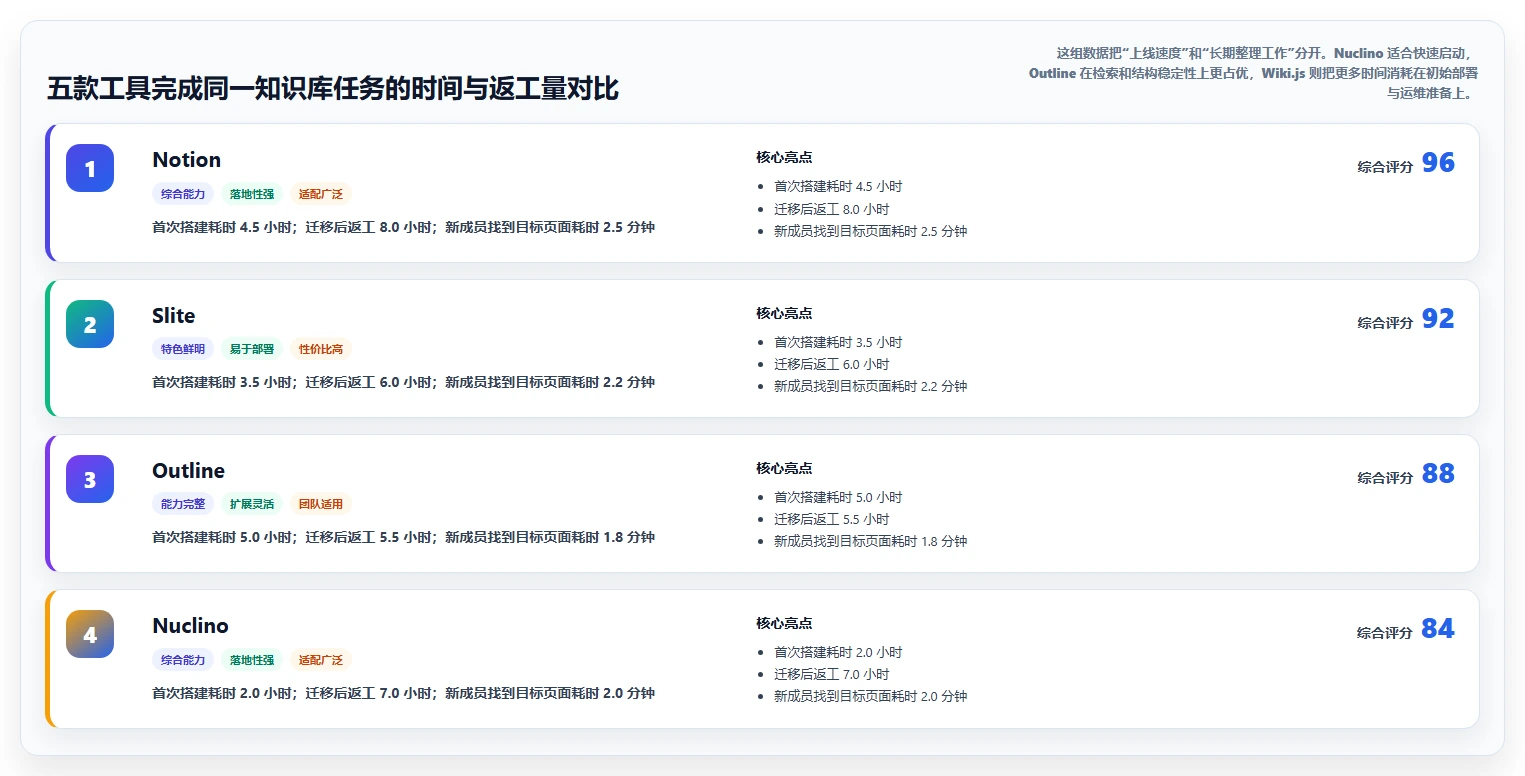
Task: Select the 扩展灵活 tag under Outline
Action: point(252,504)
